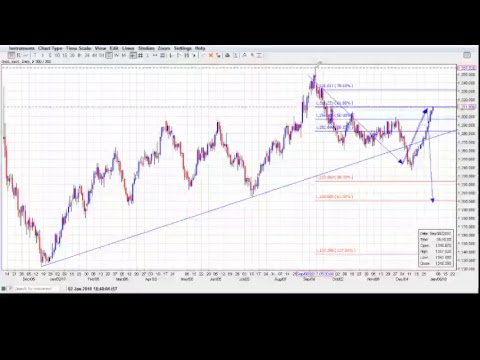480x360 pixels.
Task: Click the 61.80% Fibonacci level label
Action: coord(334,103)
